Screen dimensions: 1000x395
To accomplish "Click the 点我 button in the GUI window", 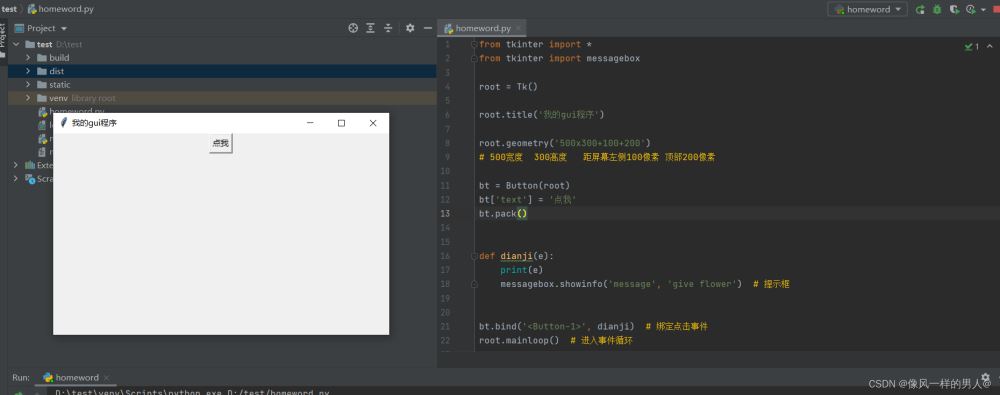I will pos(221,144).
